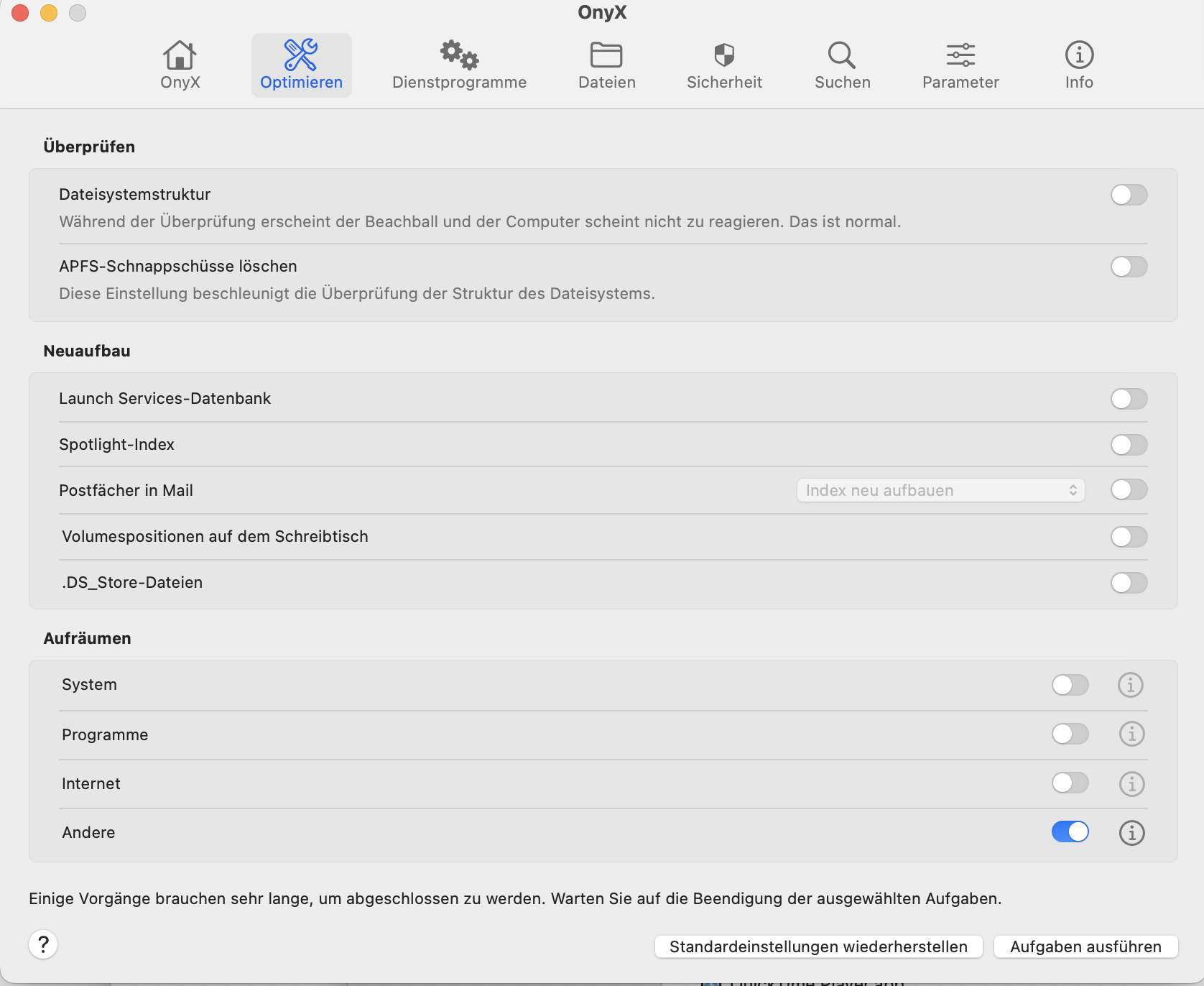The height and width of the screenshot is (986, 1204).
Task: Toggle the Postfächer in Mail switch
Action: click(1129, 490)
